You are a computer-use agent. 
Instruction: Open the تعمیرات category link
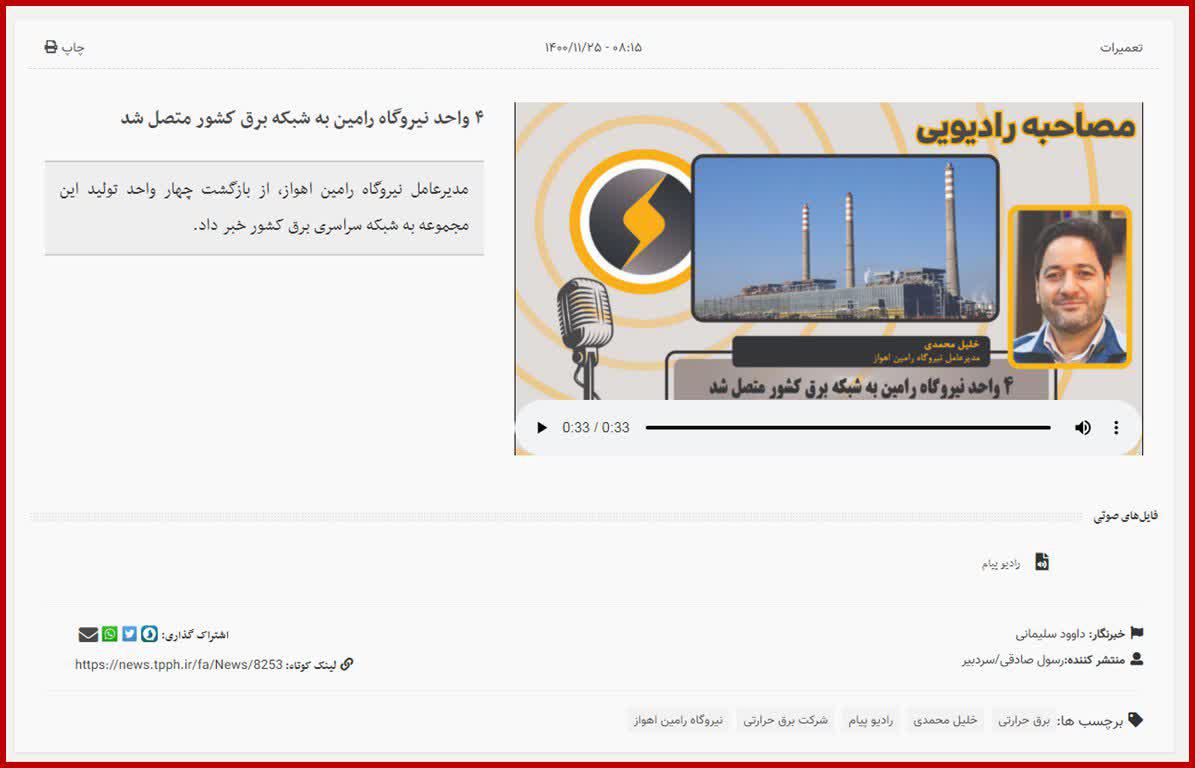(1120, 47)
